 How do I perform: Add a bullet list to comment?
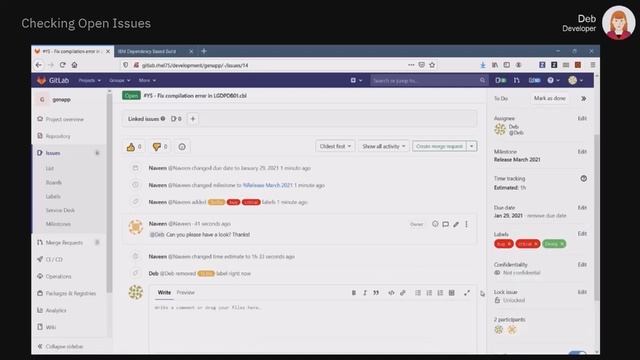click(418, 293)
